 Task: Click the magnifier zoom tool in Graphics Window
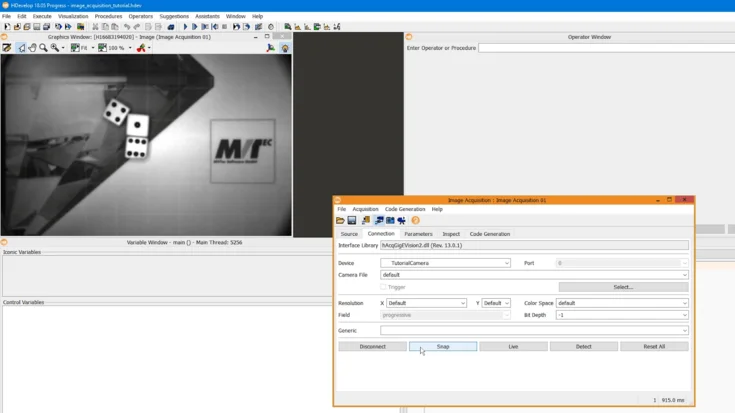coord(43,48)
